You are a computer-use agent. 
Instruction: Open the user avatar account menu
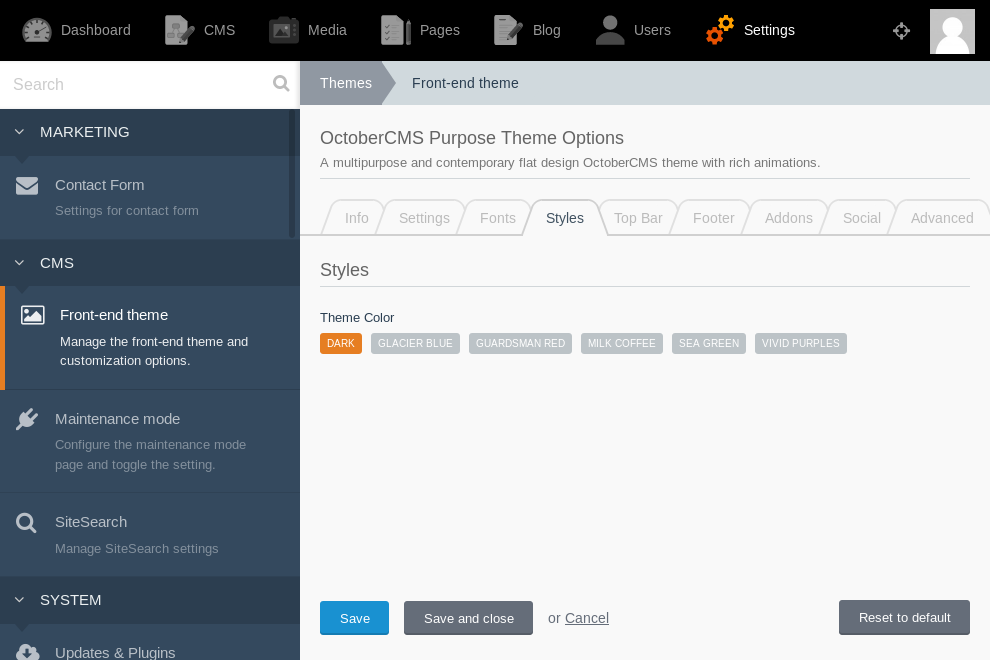tap(952, 32)
